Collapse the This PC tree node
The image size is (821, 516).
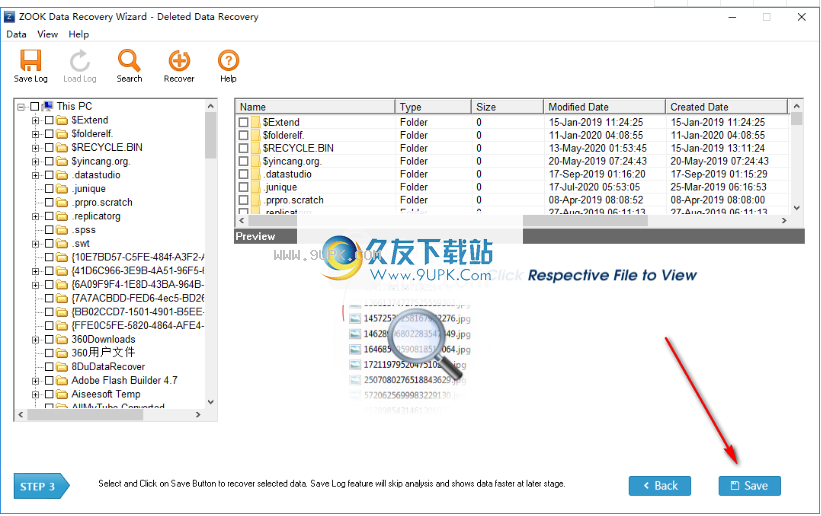(x=21, y=107)
